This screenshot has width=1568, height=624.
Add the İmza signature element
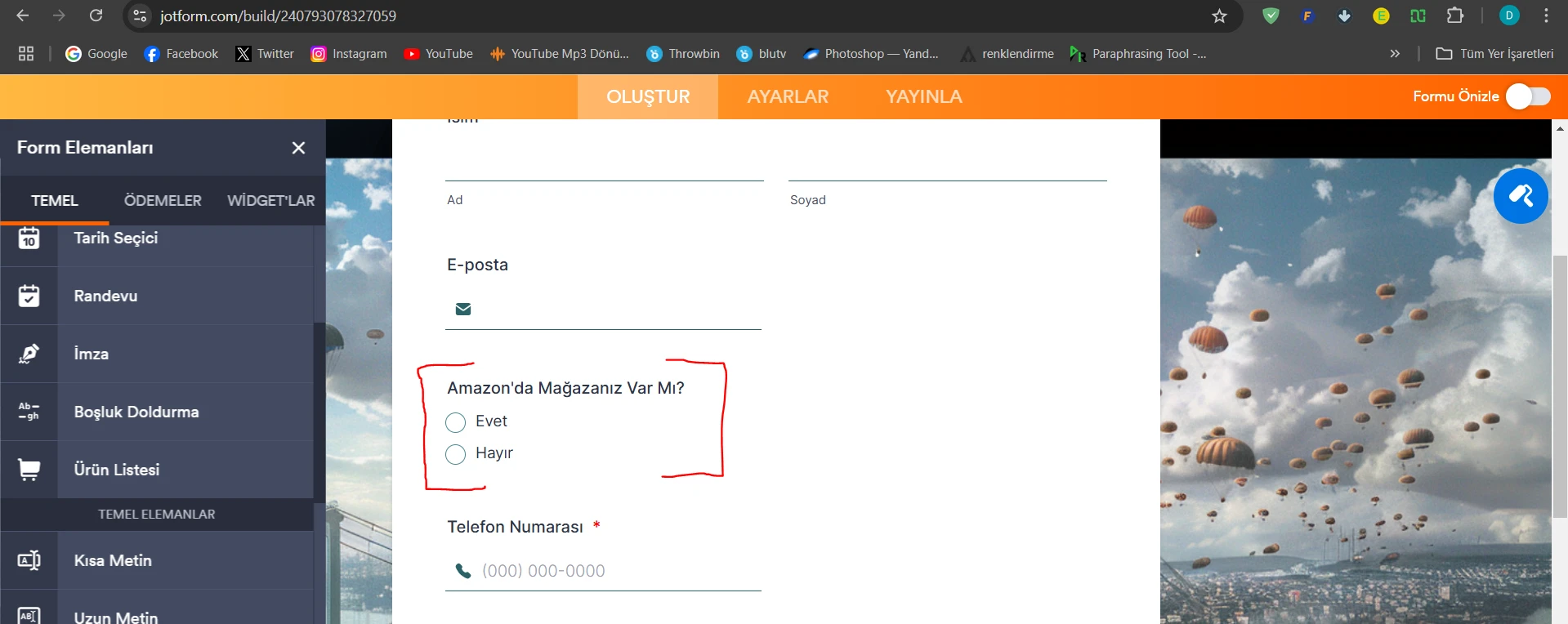[x=157, y=354]
